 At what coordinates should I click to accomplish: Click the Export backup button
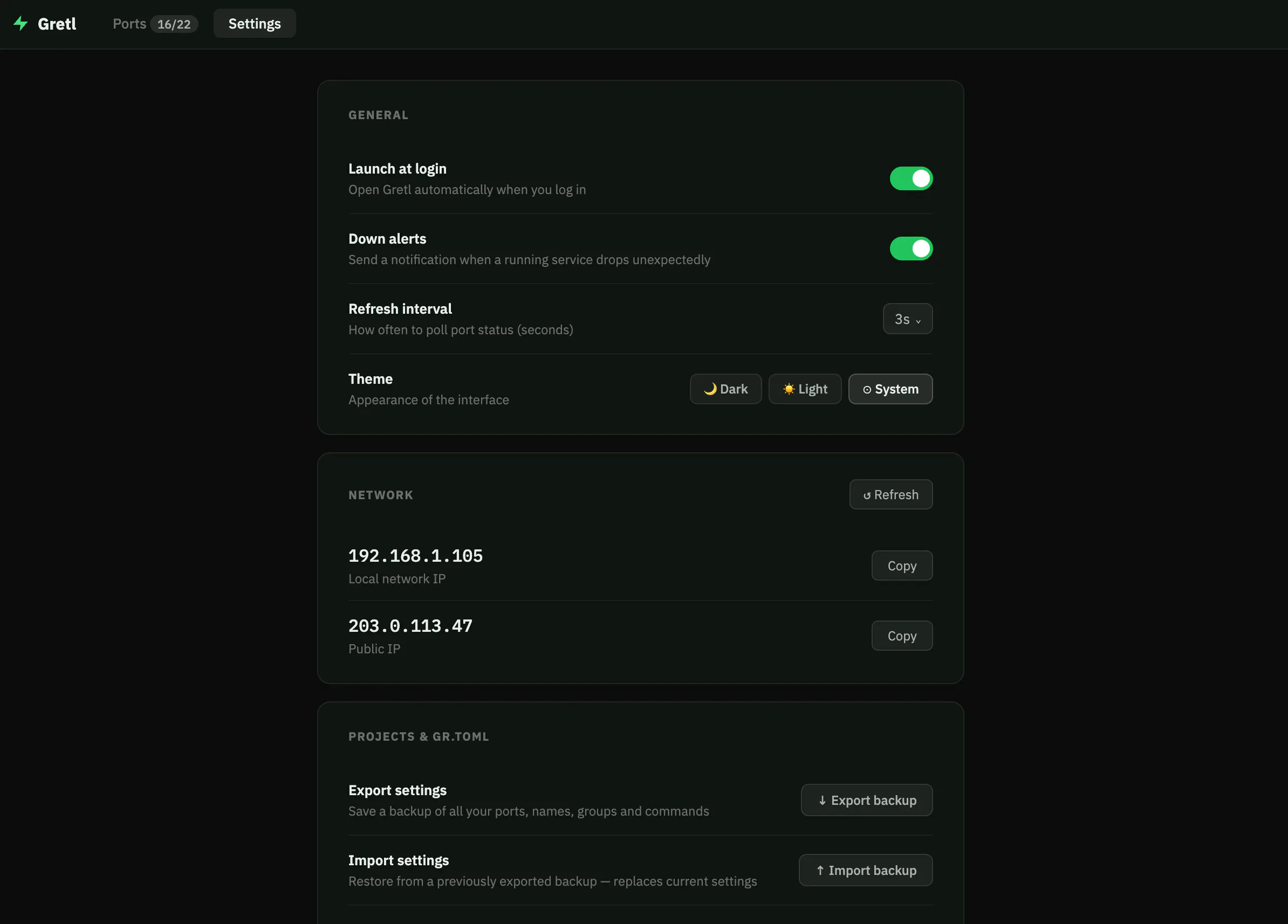tap(867, 801)
